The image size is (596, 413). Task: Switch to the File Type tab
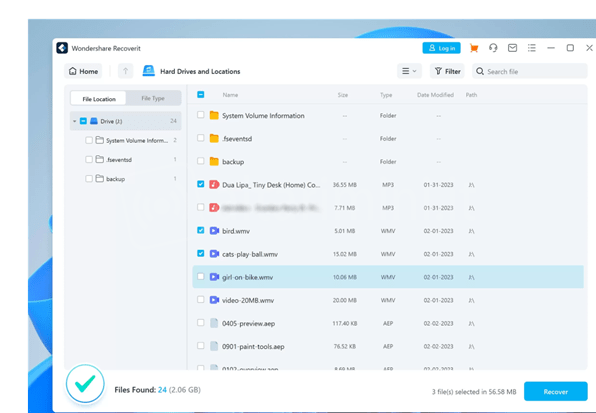coord(153,98)
